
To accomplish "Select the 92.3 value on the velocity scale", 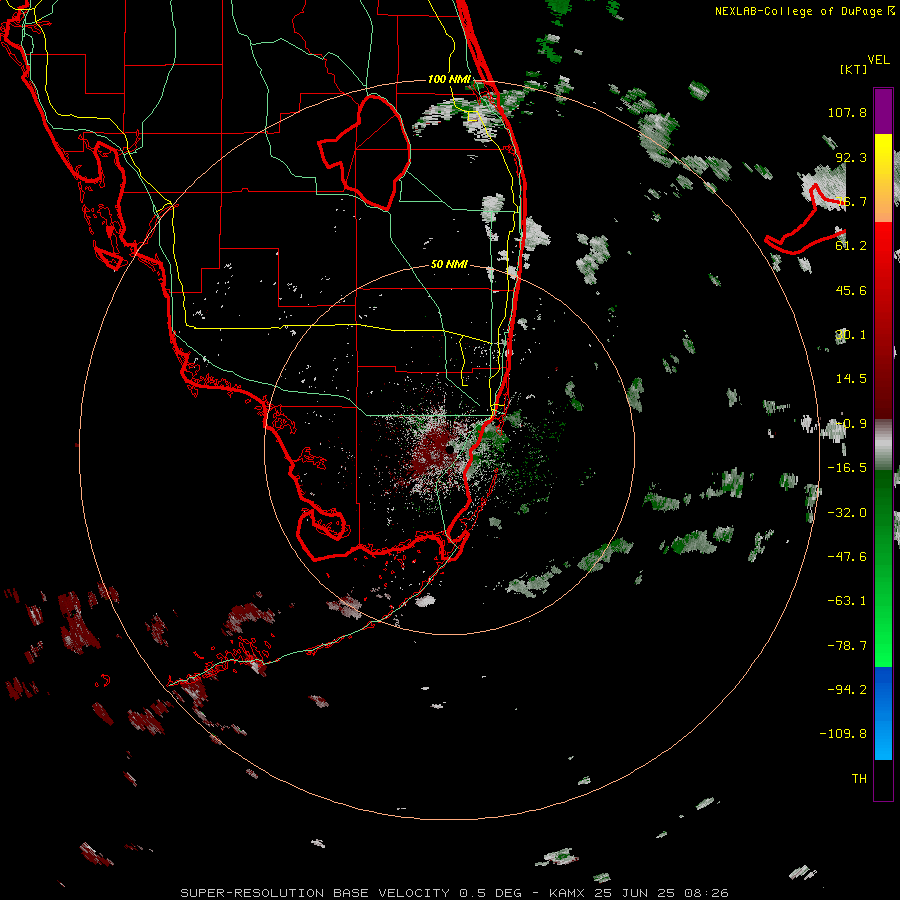I will click(851, 157).
